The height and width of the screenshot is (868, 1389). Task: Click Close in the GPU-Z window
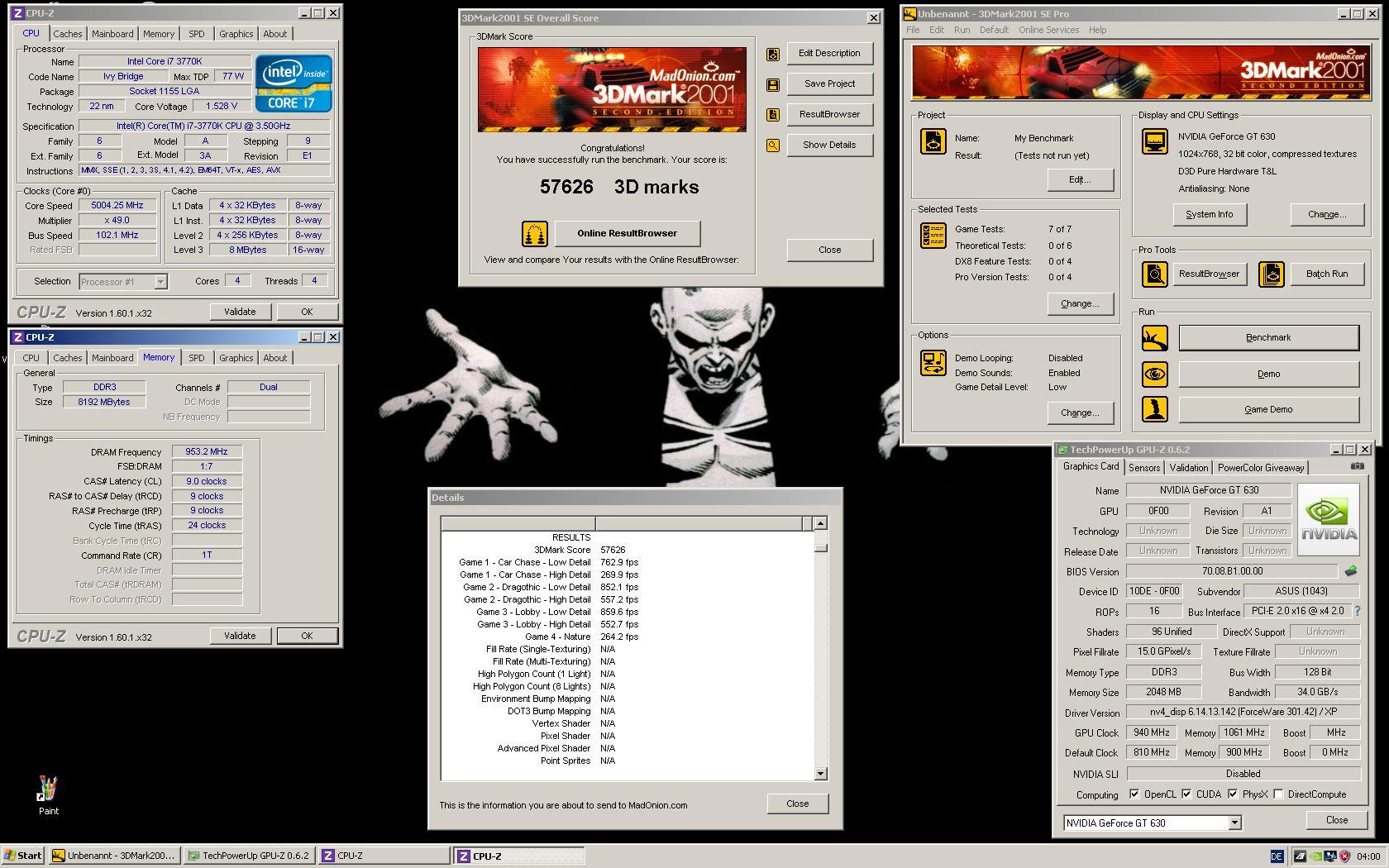coord(1336,820)
